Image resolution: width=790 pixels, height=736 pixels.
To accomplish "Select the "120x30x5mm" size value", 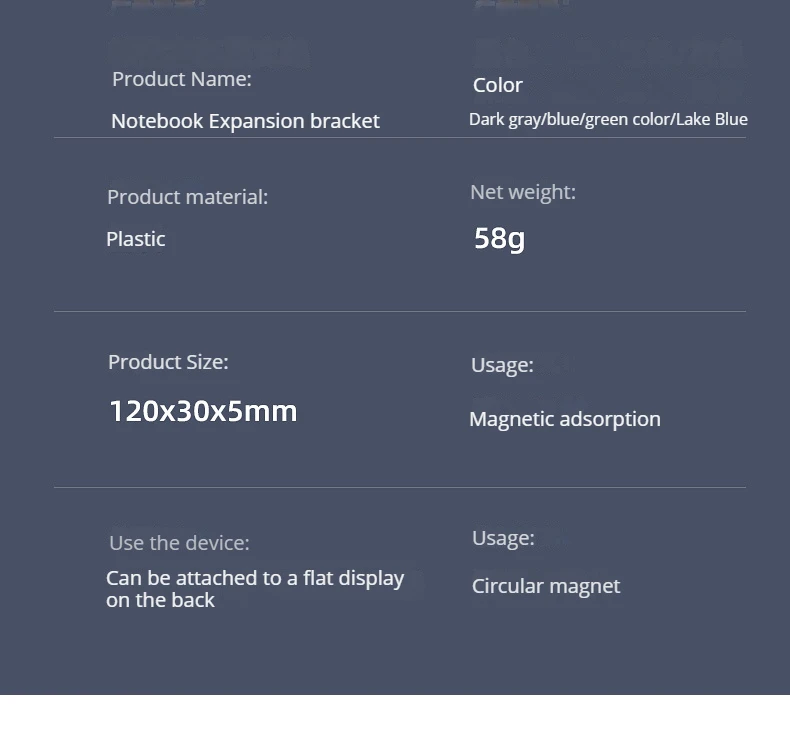I will pyautogui.click(x=203, y=411).
